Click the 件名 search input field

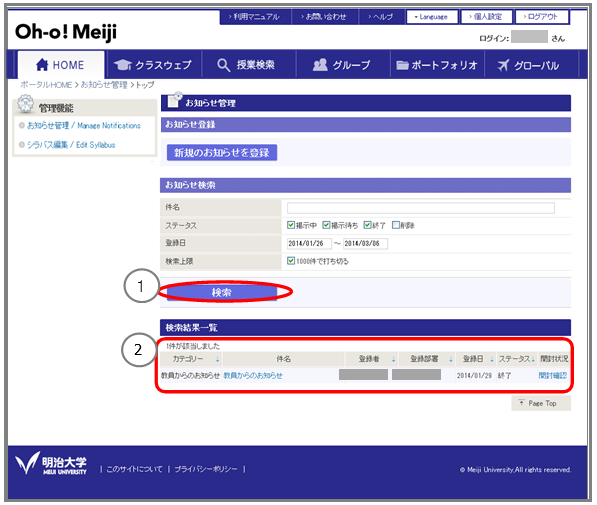point(420,208)
